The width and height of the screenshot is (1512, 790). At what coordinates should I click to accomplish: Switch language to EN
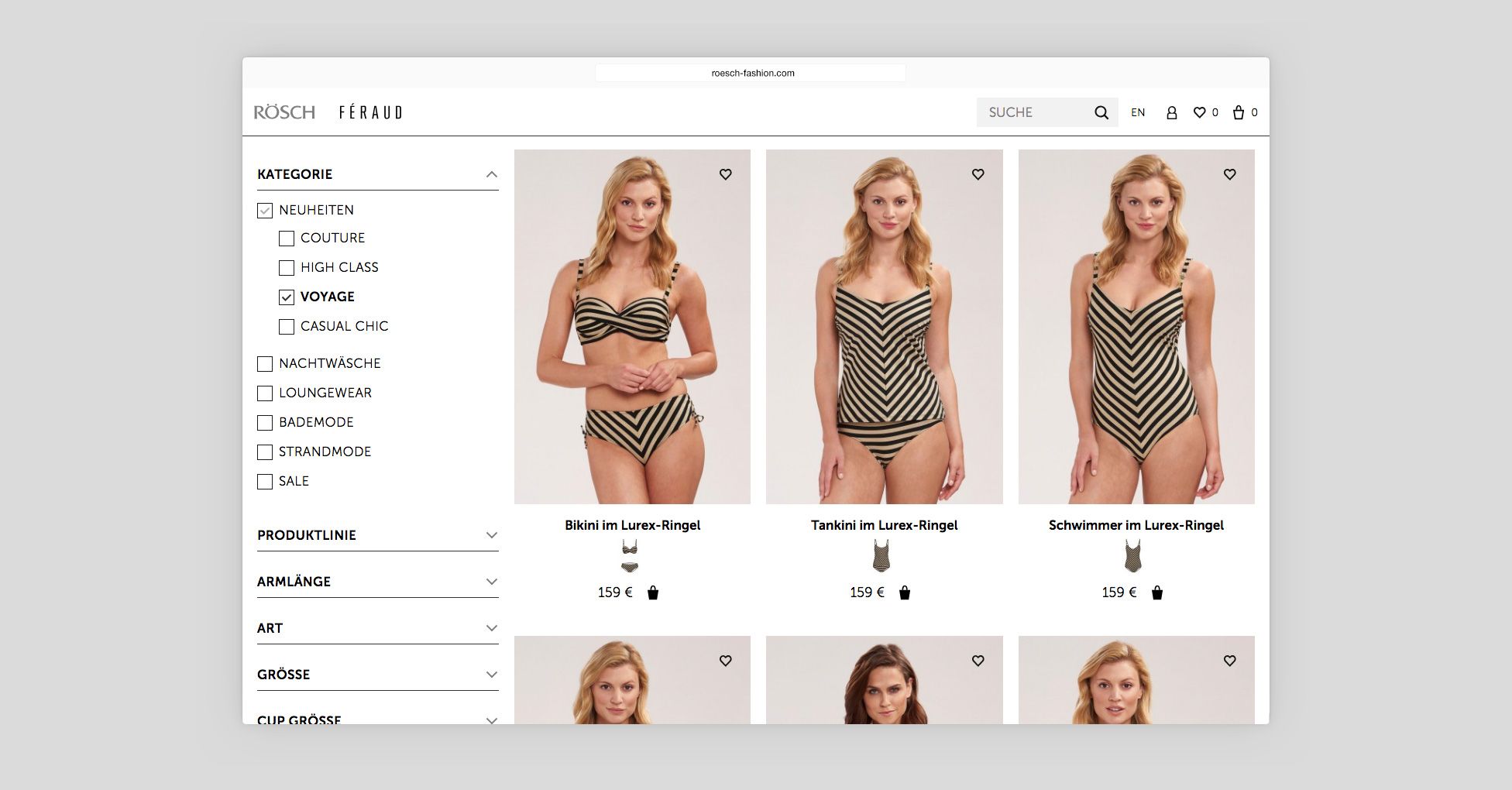(x=1138, y=112)
